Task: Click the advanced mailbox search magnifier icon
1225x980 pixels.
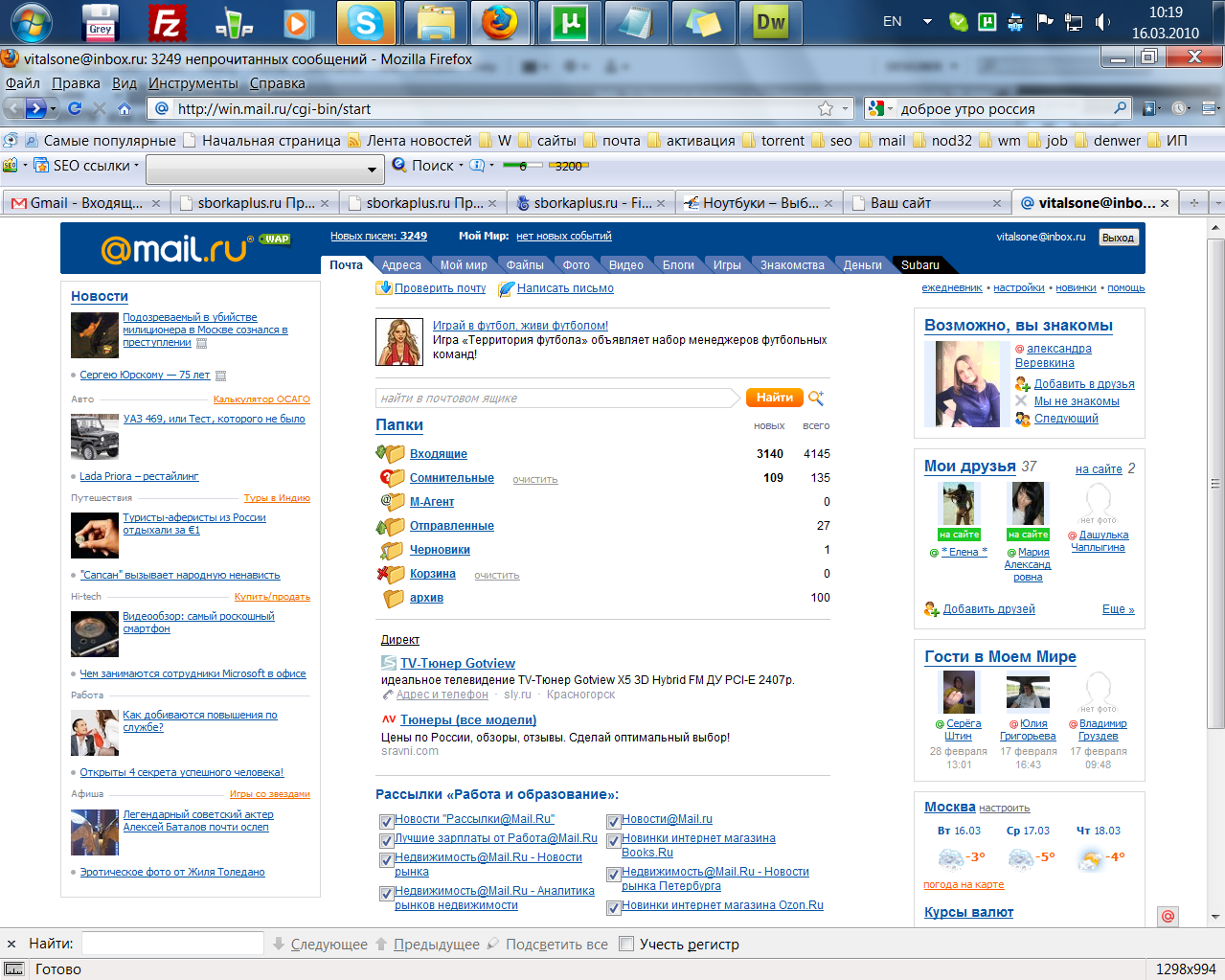Action: pyautogui.click(x=816, y=398)
